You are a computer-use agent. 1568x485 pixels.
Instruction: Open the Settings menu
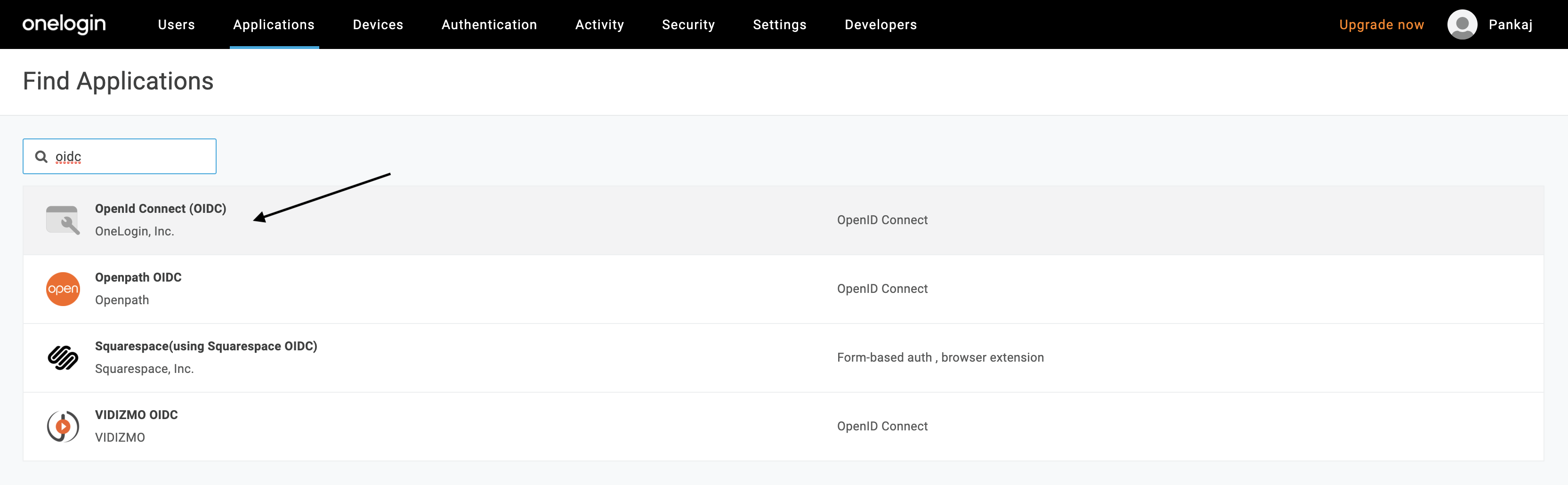[x=780, y=25]
